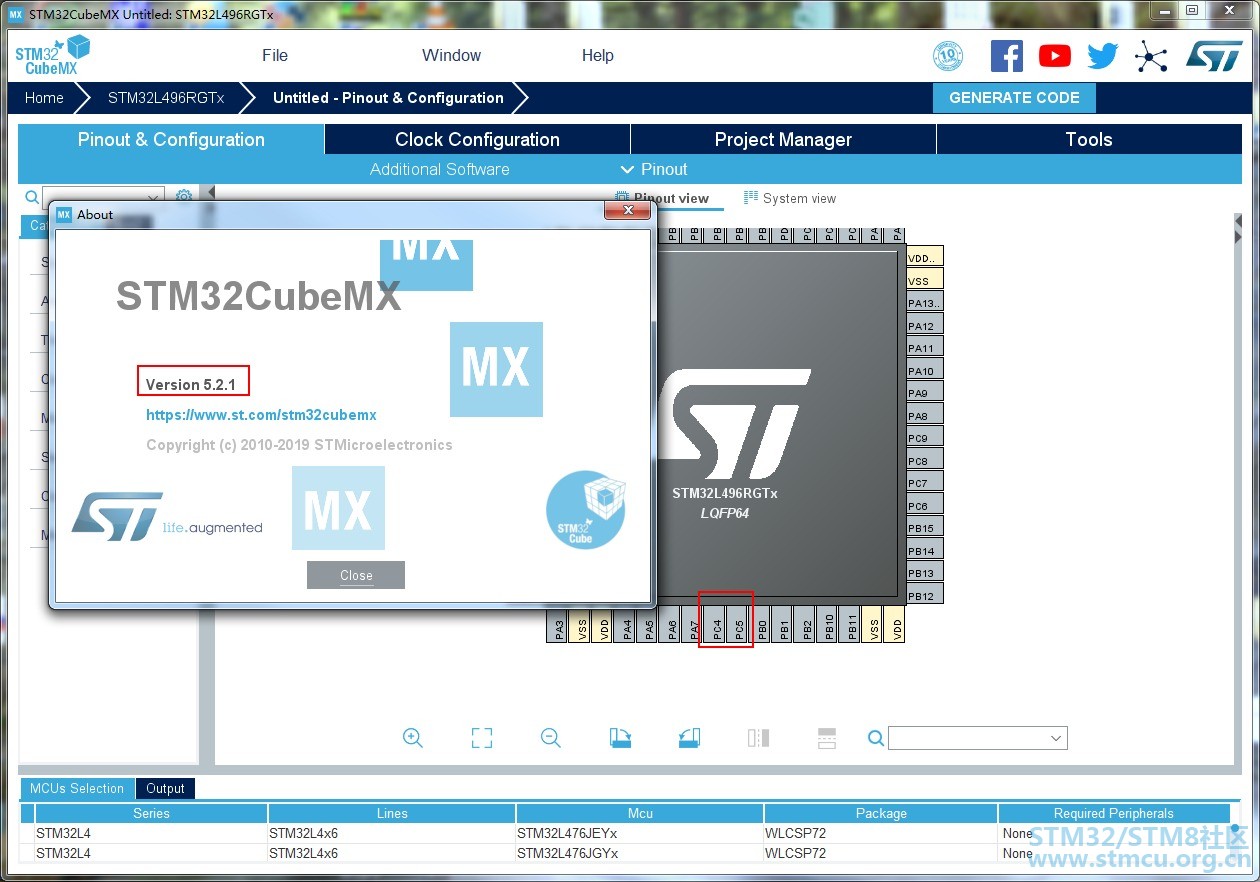The image size is (1260, 882).
Task: Click the right panel collapse arrow
Action: 1238,235
